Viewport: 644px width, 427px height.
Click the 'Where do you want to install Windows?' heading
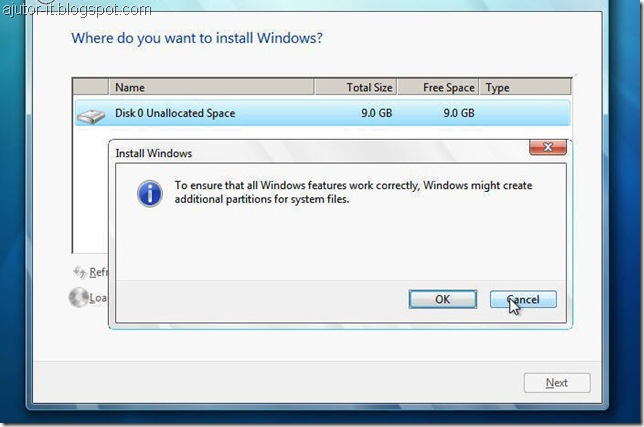[197, 38]
